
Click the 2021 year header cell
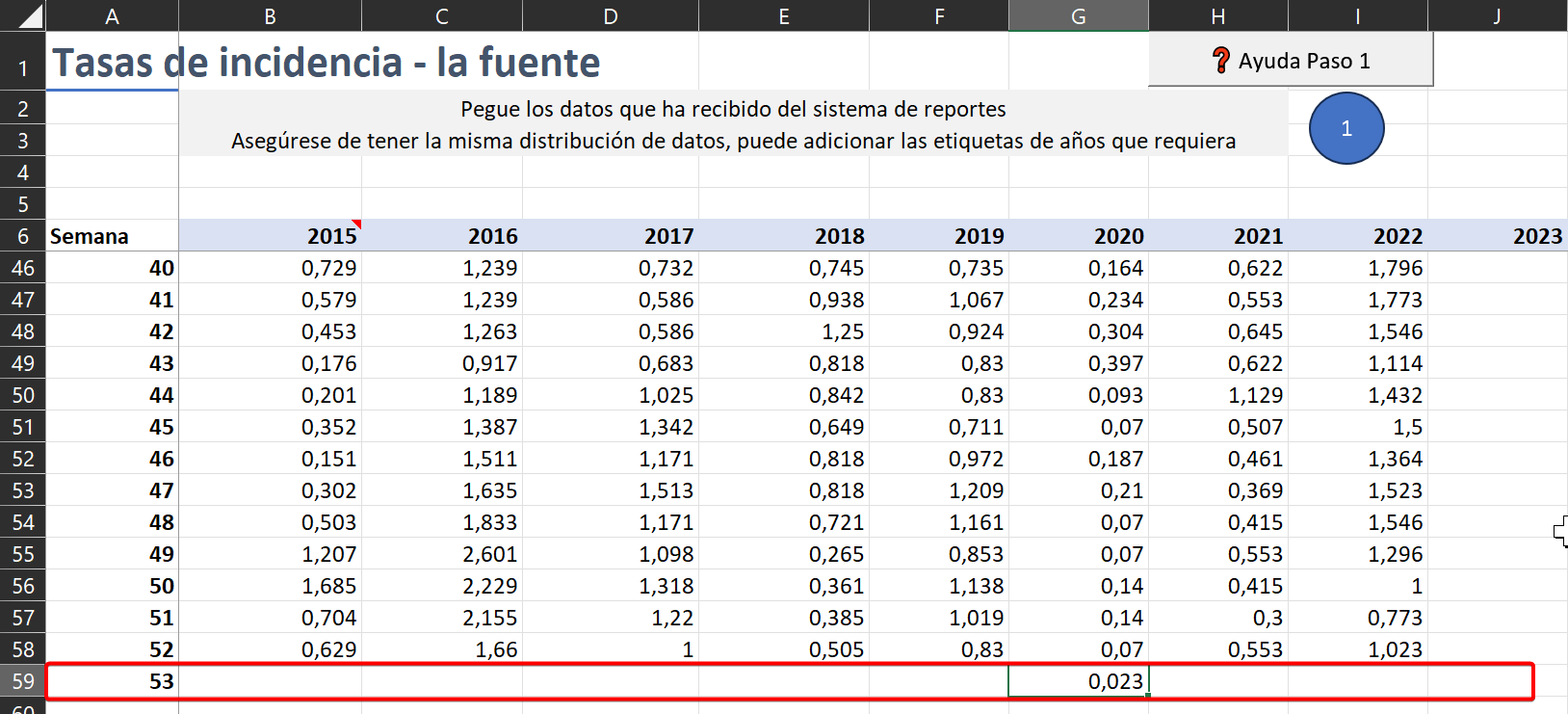(x=1218, y=236)
